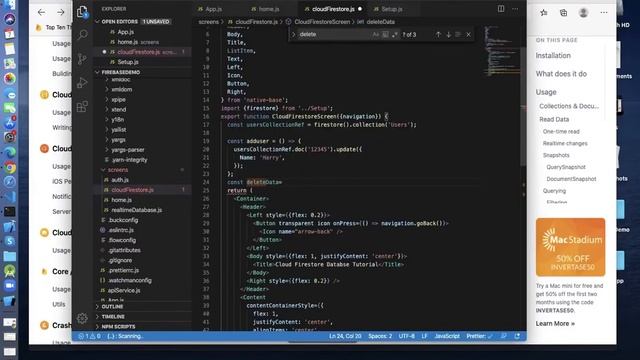The width and height of the screenshot is (640, 360).
Task: Close the find widget
Action: (x=469, y=35)
